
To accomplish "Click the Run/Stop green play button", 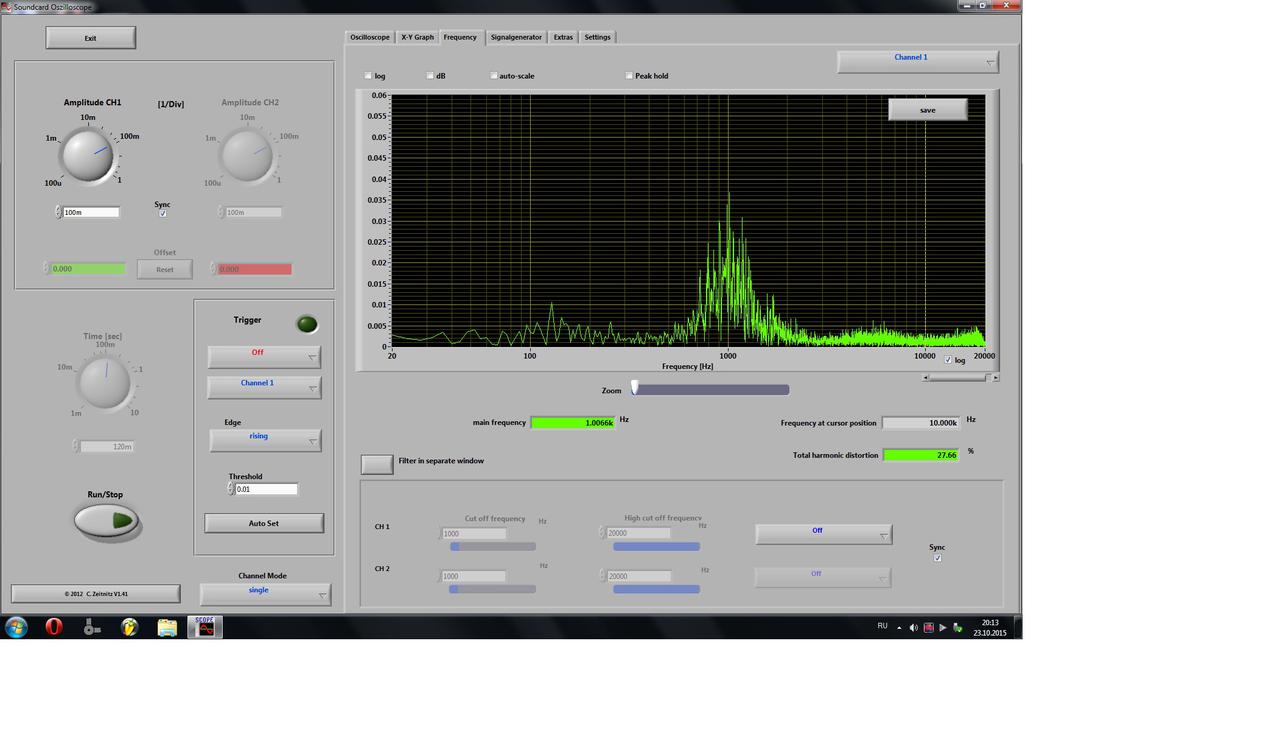I will (x=107, y=521).
